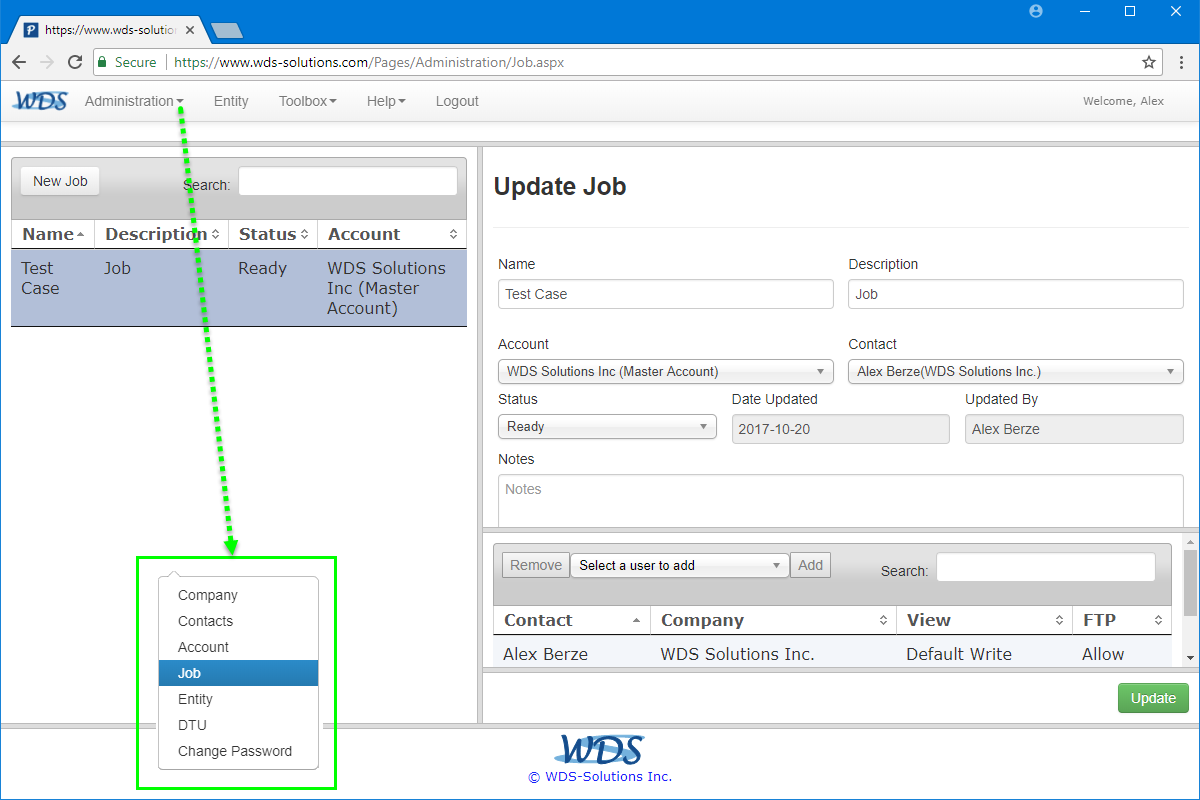Select Contacts from Administration menu
The width and height of the screenshot is (1200, 800).
(238, 621)
